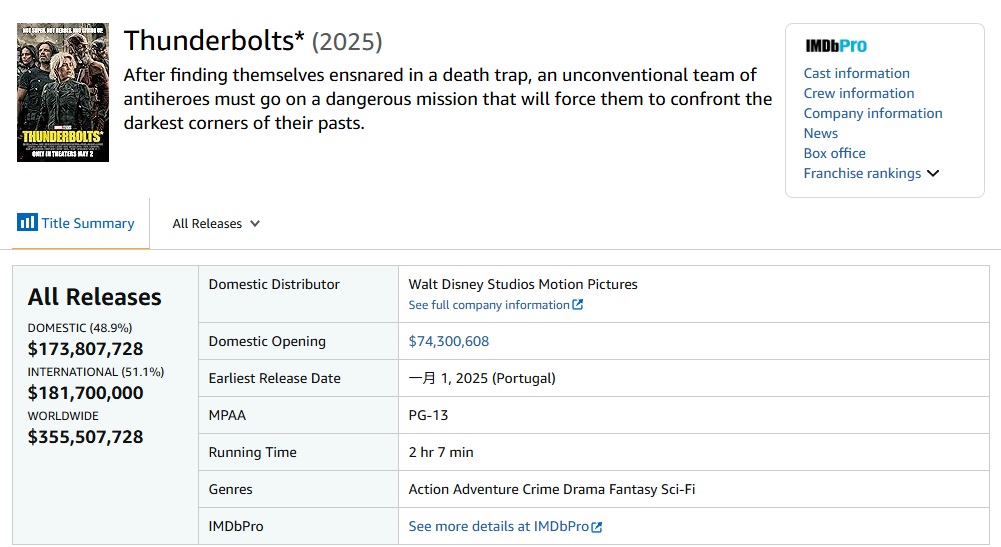Image resolution: width=1001 pixels, height=547 pixels.
Task: Click the movie synopsis paragraph
Action: coord(448,99)
